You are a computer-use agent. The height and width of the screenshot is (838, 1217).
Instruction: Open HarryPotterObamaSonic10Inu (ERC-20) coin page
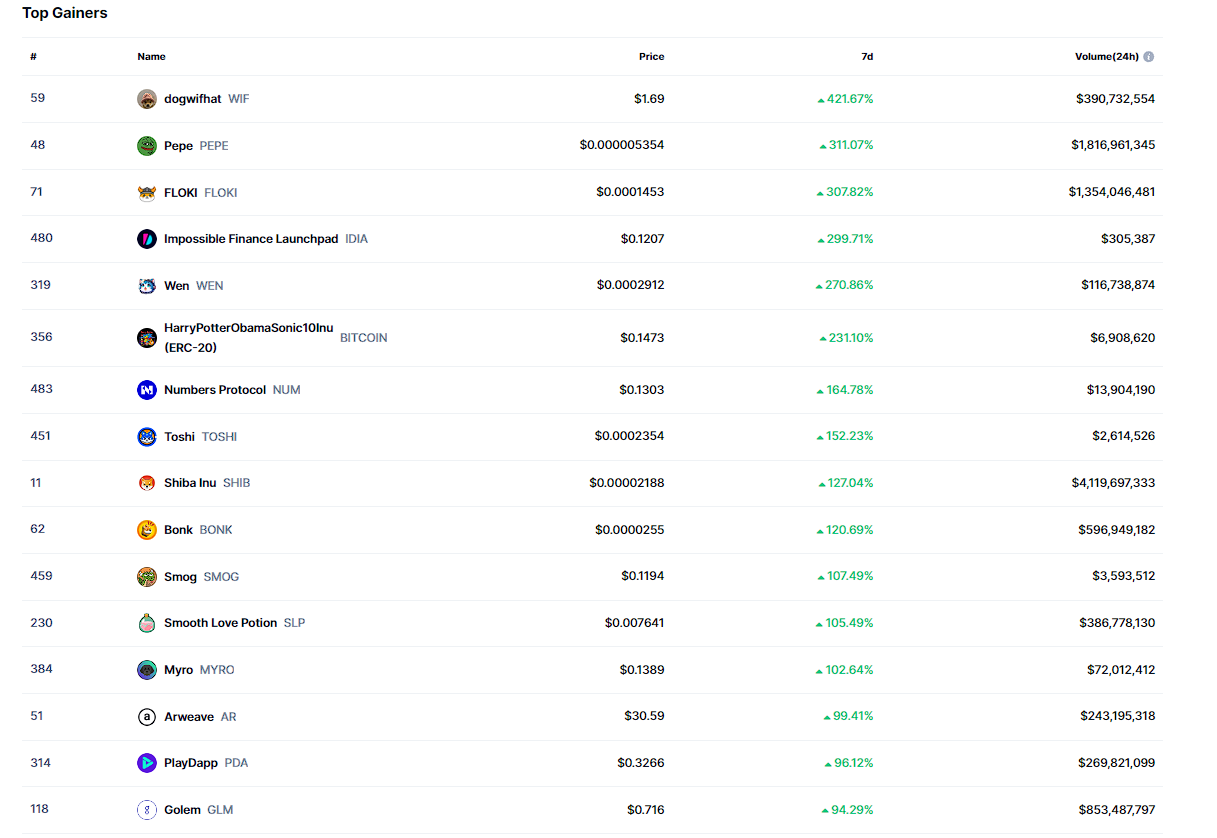tap(249, 338)
